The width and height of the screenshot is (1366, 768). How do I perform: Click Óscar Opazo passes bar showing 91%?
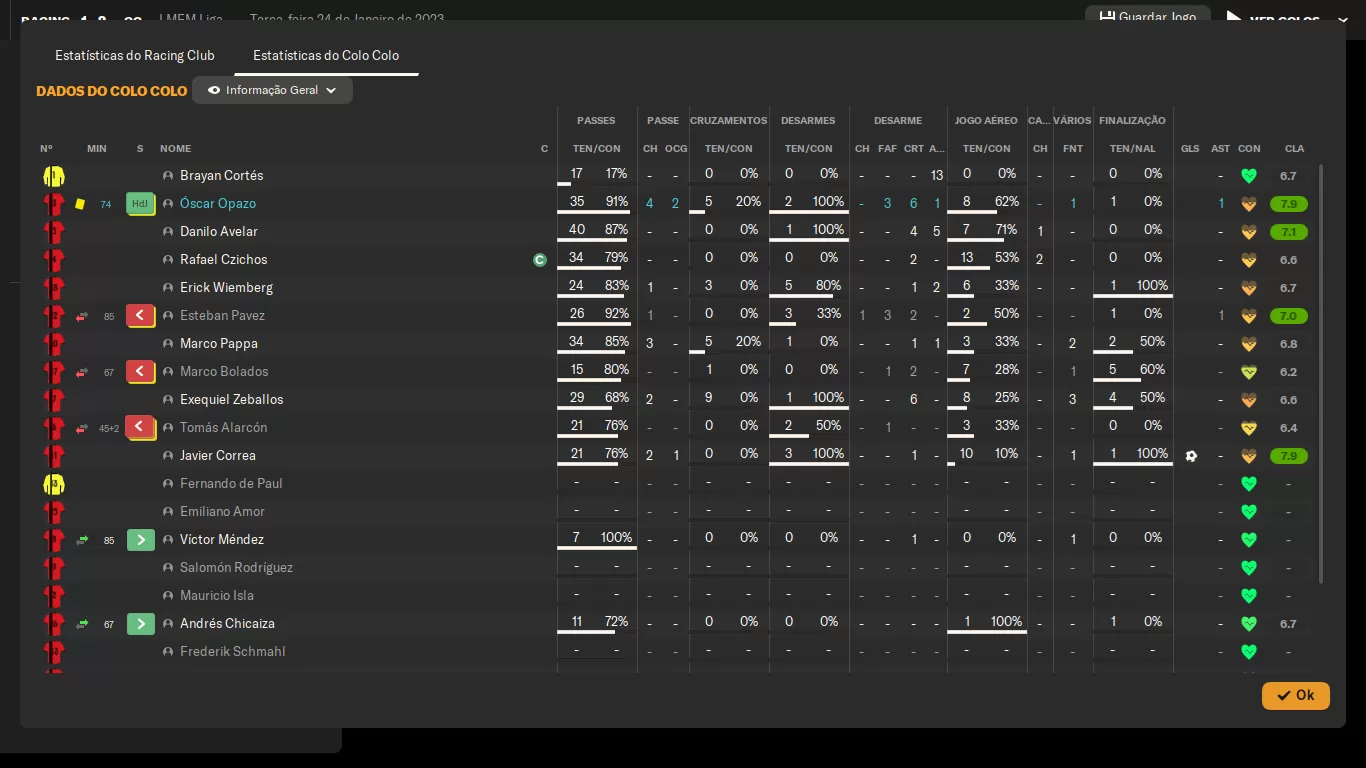point(596,204)
